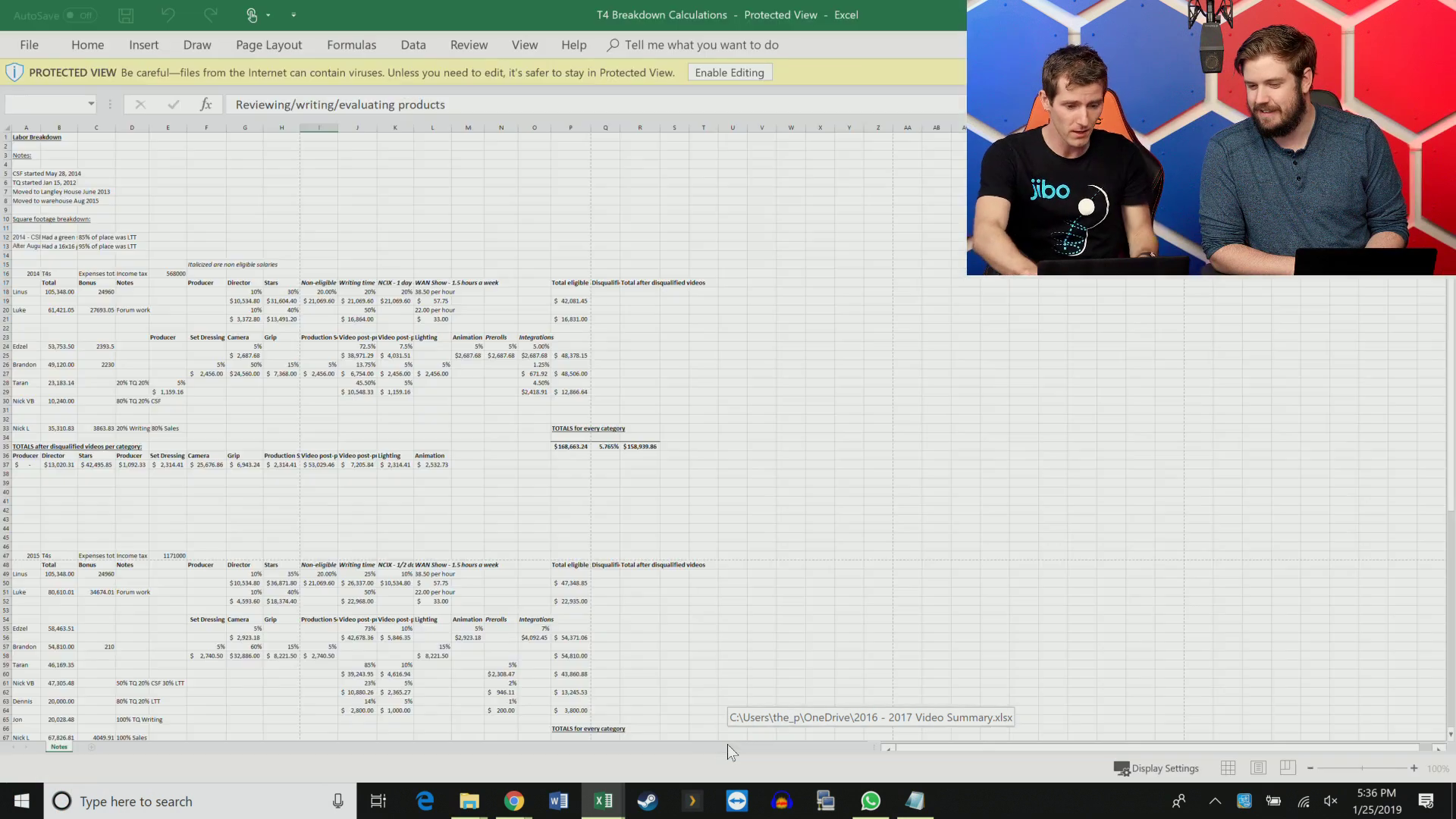Viewport: 1456px width, 819px height.
Task: Click the Redo arrow icon
Action: [x=210, y=15]
